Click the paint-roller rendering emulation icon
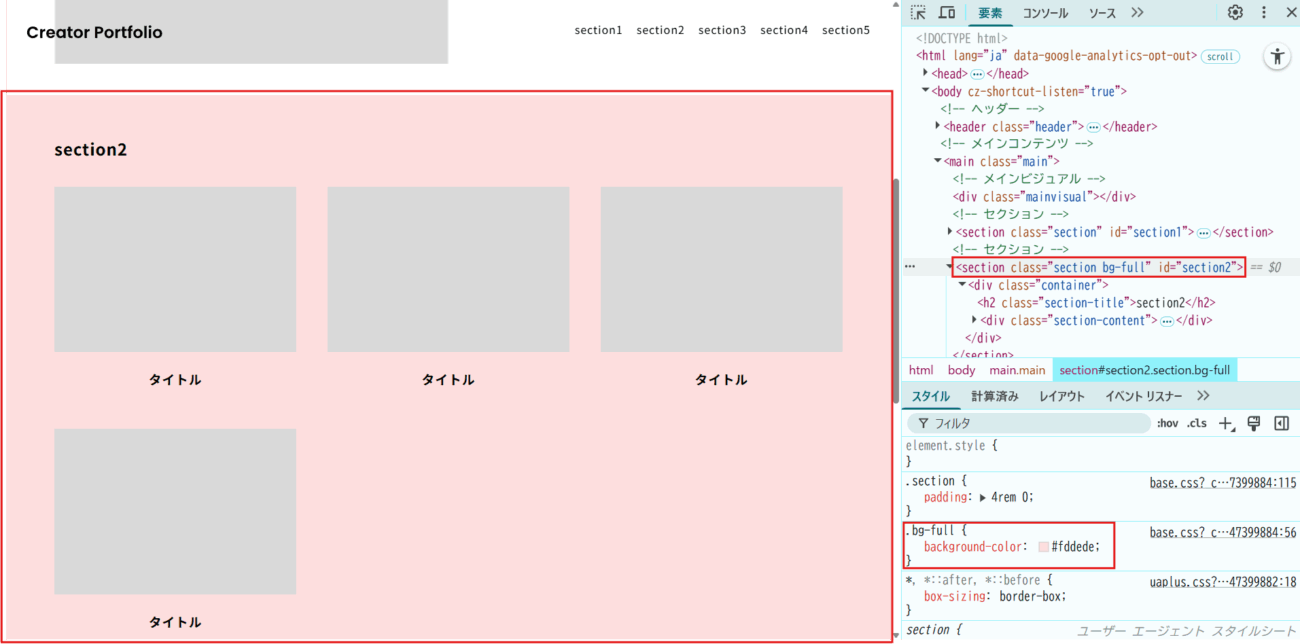This screenshot has height=644, width=1300. tap(1254, 424)
